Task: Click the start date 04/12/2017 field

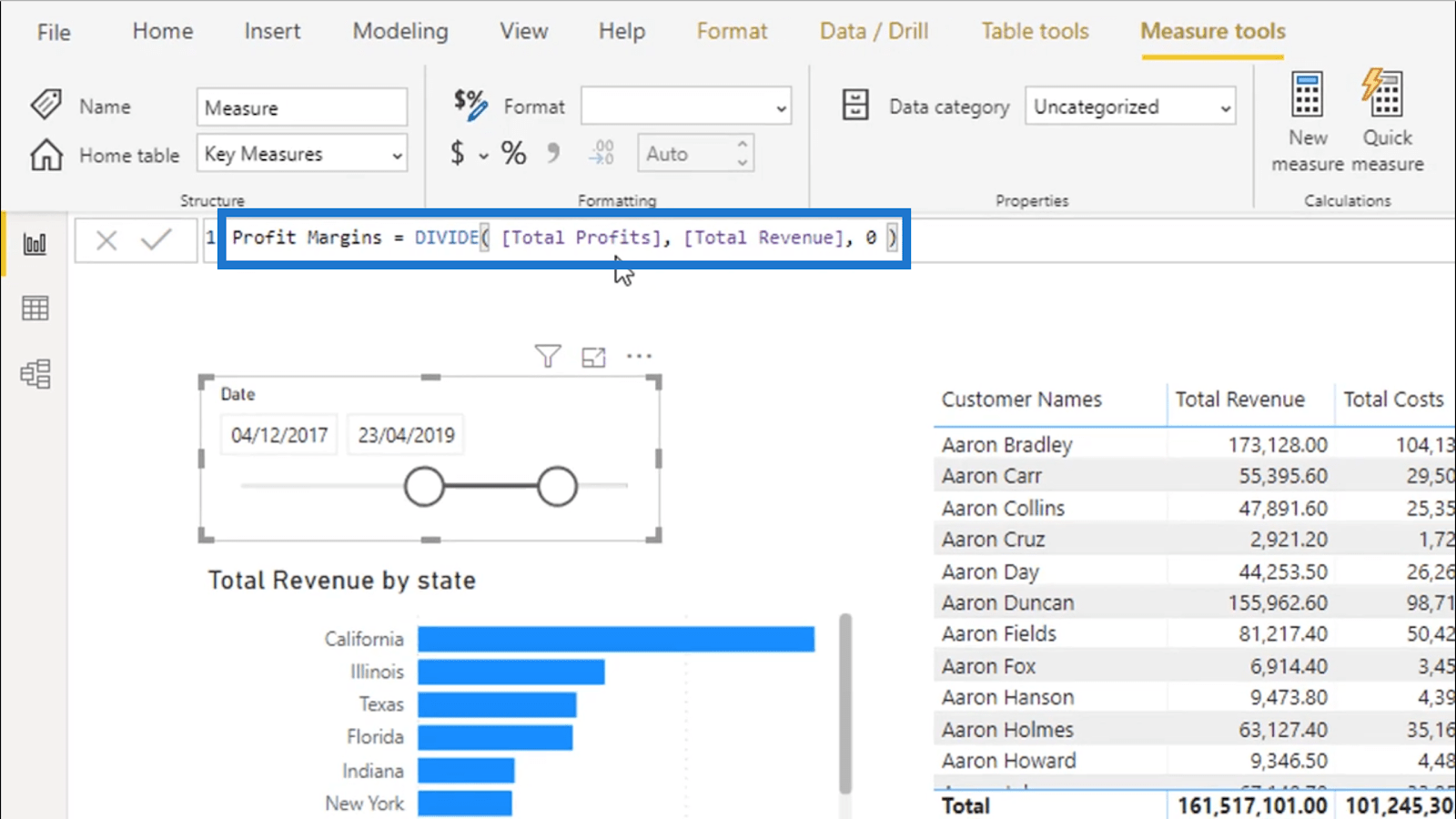Action: click(x=279, y=435)
